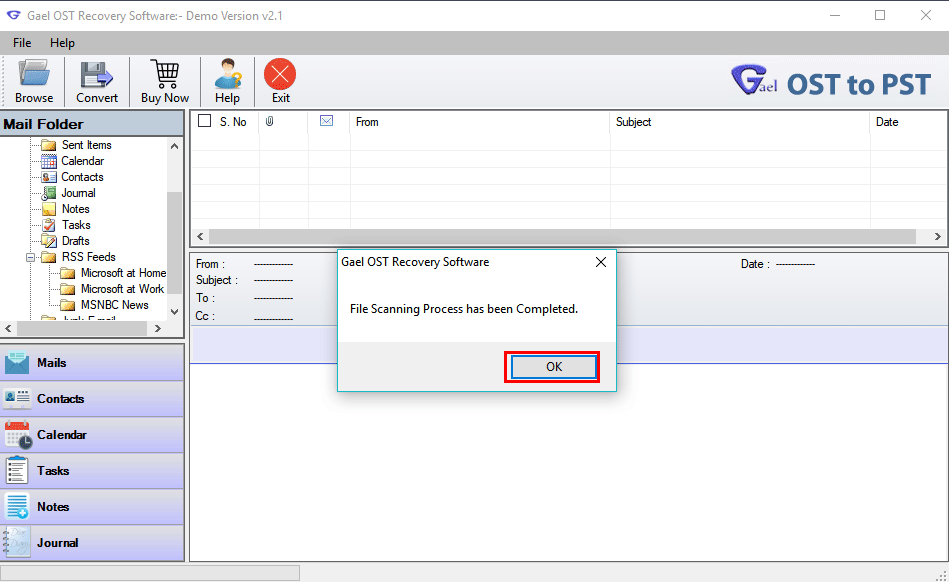Click the mail folder tree down arrow
949x582 pixels.
pyautogui.click(x=174, y=312)
